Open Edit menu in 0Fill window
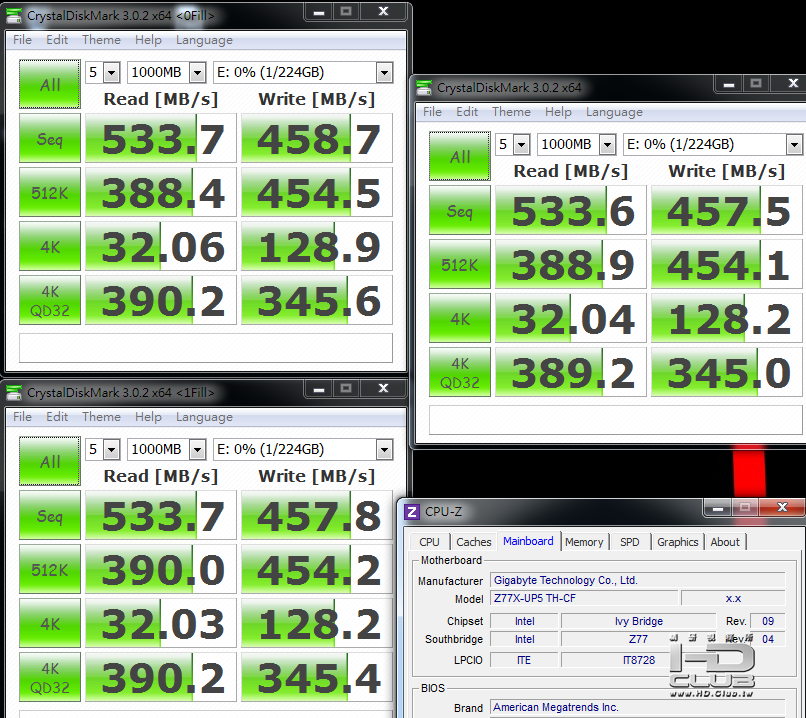 coord(57,40)
